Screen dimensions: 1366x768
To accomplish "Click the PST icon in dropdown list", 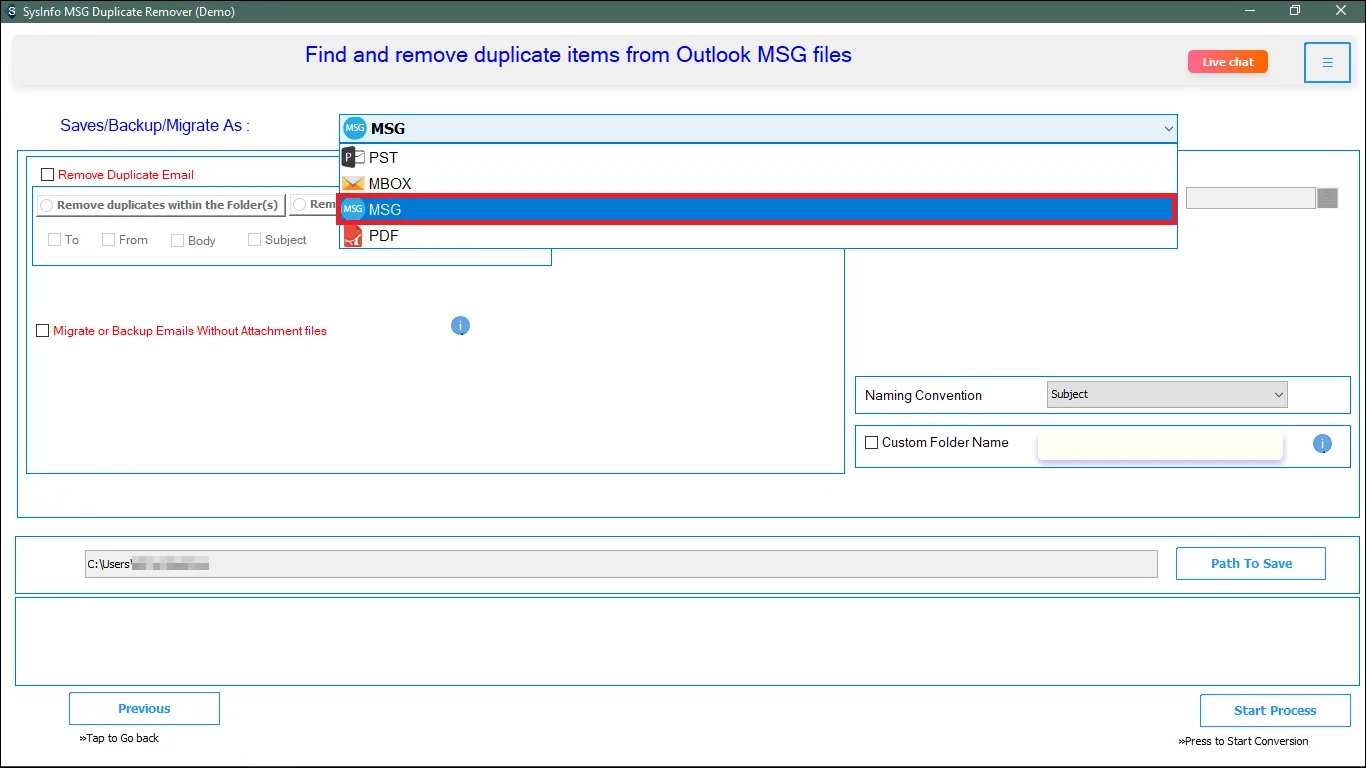I will pyautogui.click(x=353, y=157).
